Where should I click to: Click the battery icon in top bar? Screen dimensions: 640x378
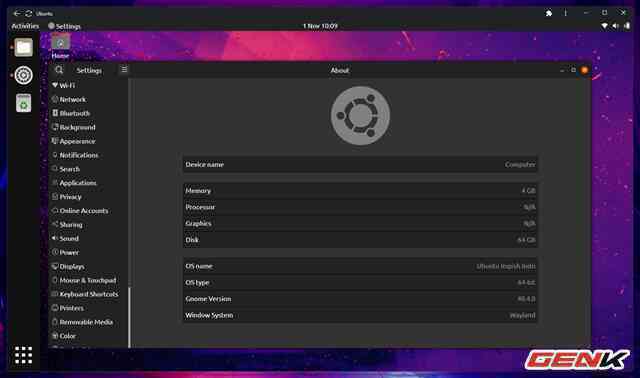click(627, 26)
